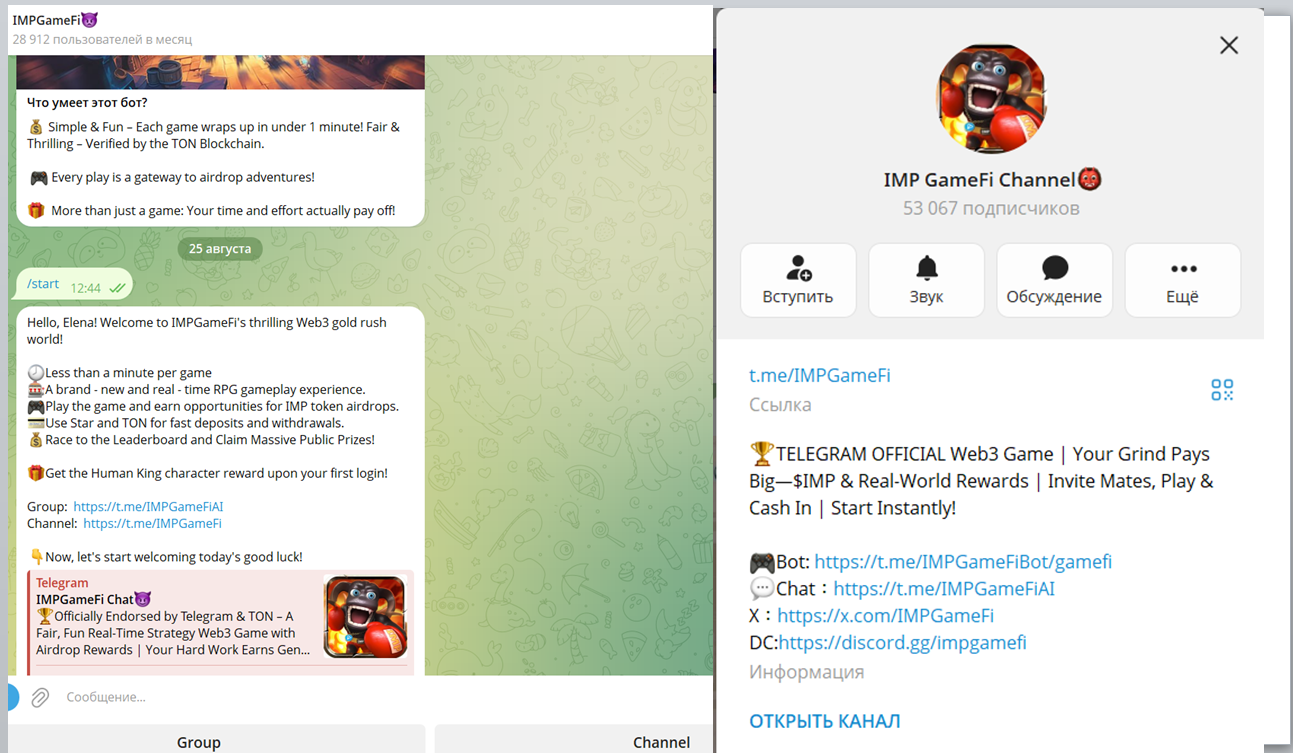Click the Вступить join channel button
The width and height of the screenshot is (1293, 753).
[x=798, y=280]
